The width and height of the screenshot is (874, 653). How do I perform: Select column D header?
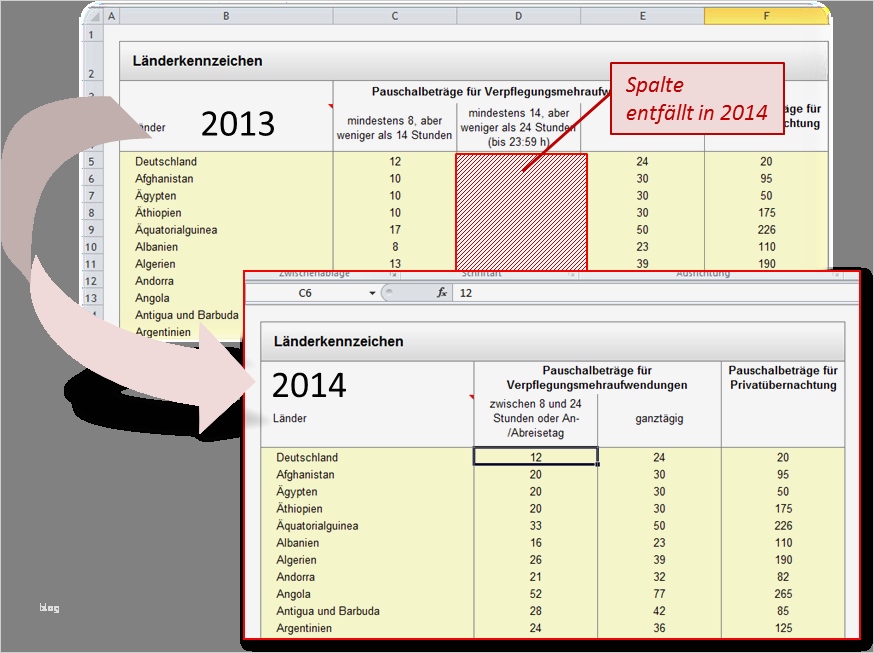(520, 16)
